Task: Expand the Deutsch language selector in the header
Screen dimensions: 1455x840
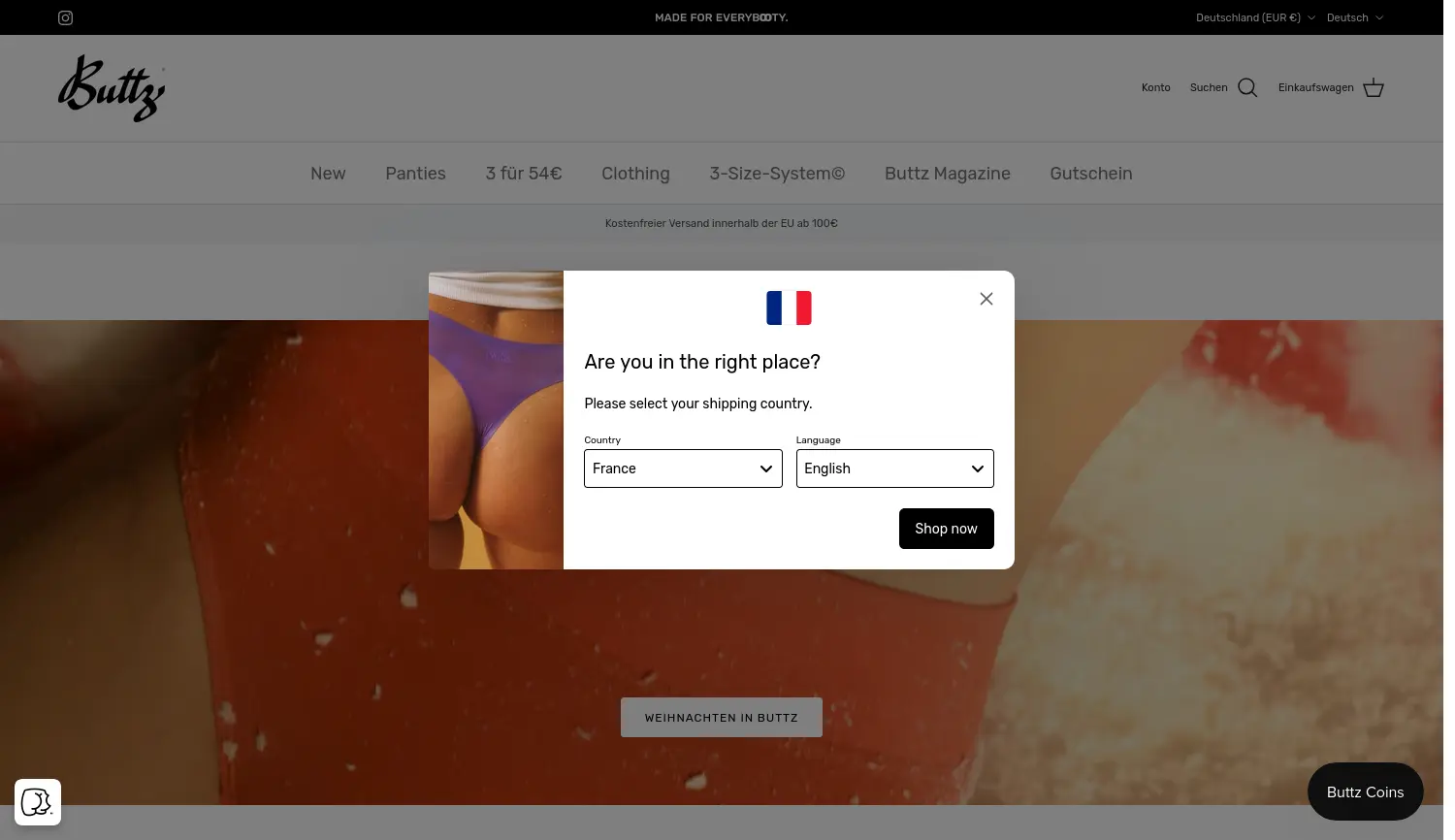Action: (x=1355, y=17)
